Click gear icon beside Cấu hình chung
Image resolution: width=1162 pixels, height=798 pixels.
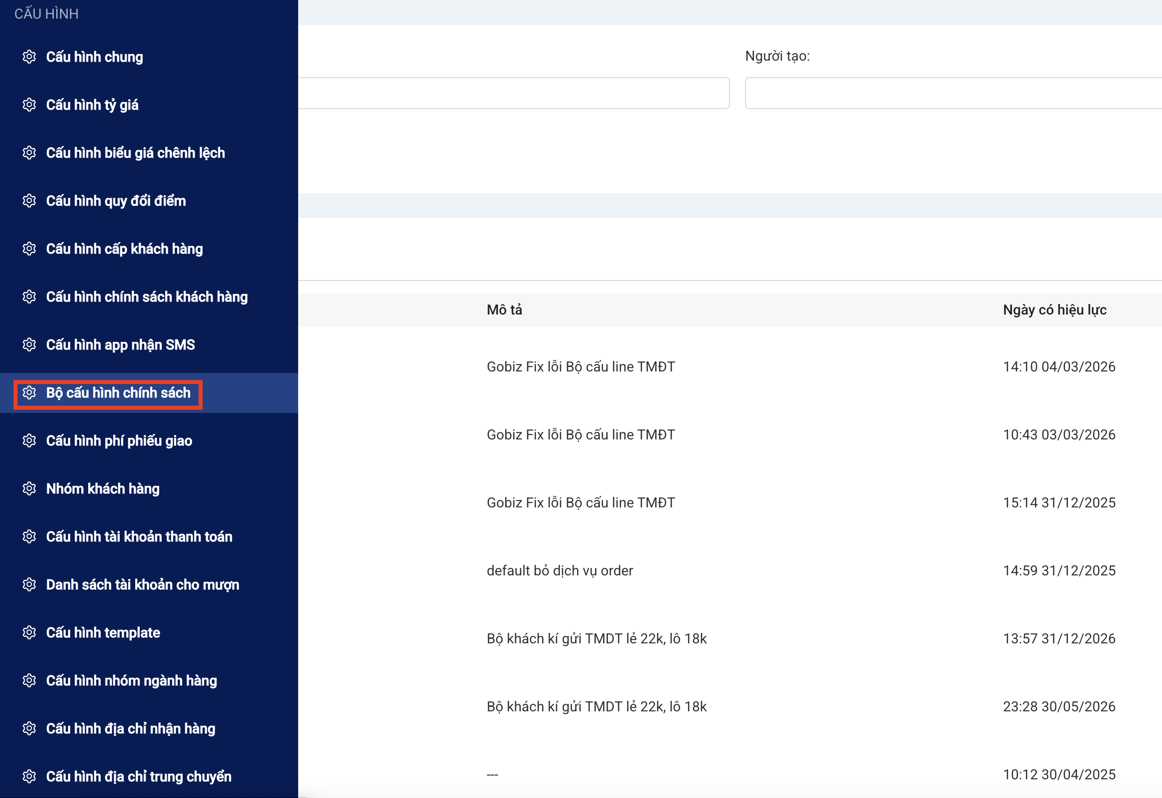click(29, 57)
